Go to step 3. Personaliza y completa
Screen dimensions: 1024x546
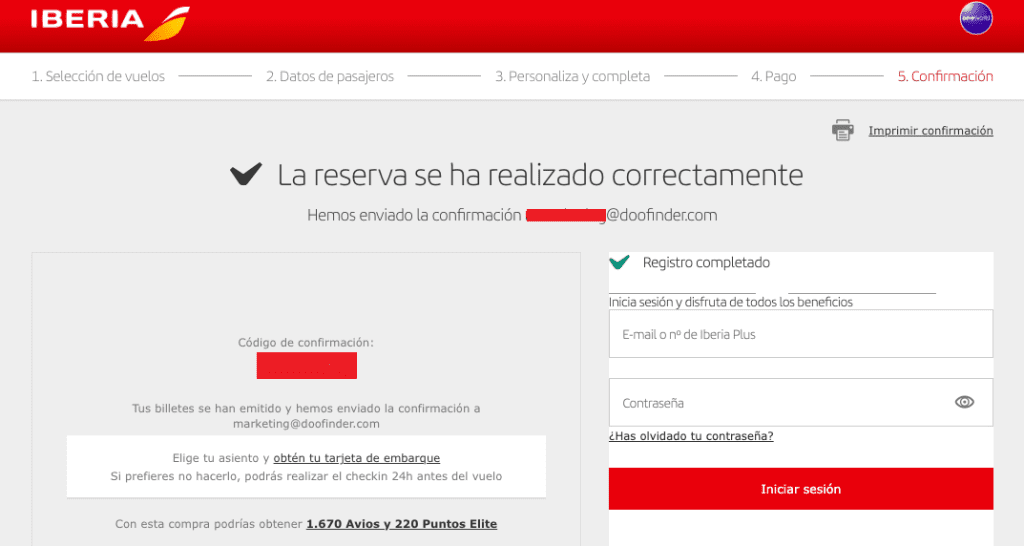(572, 76)
